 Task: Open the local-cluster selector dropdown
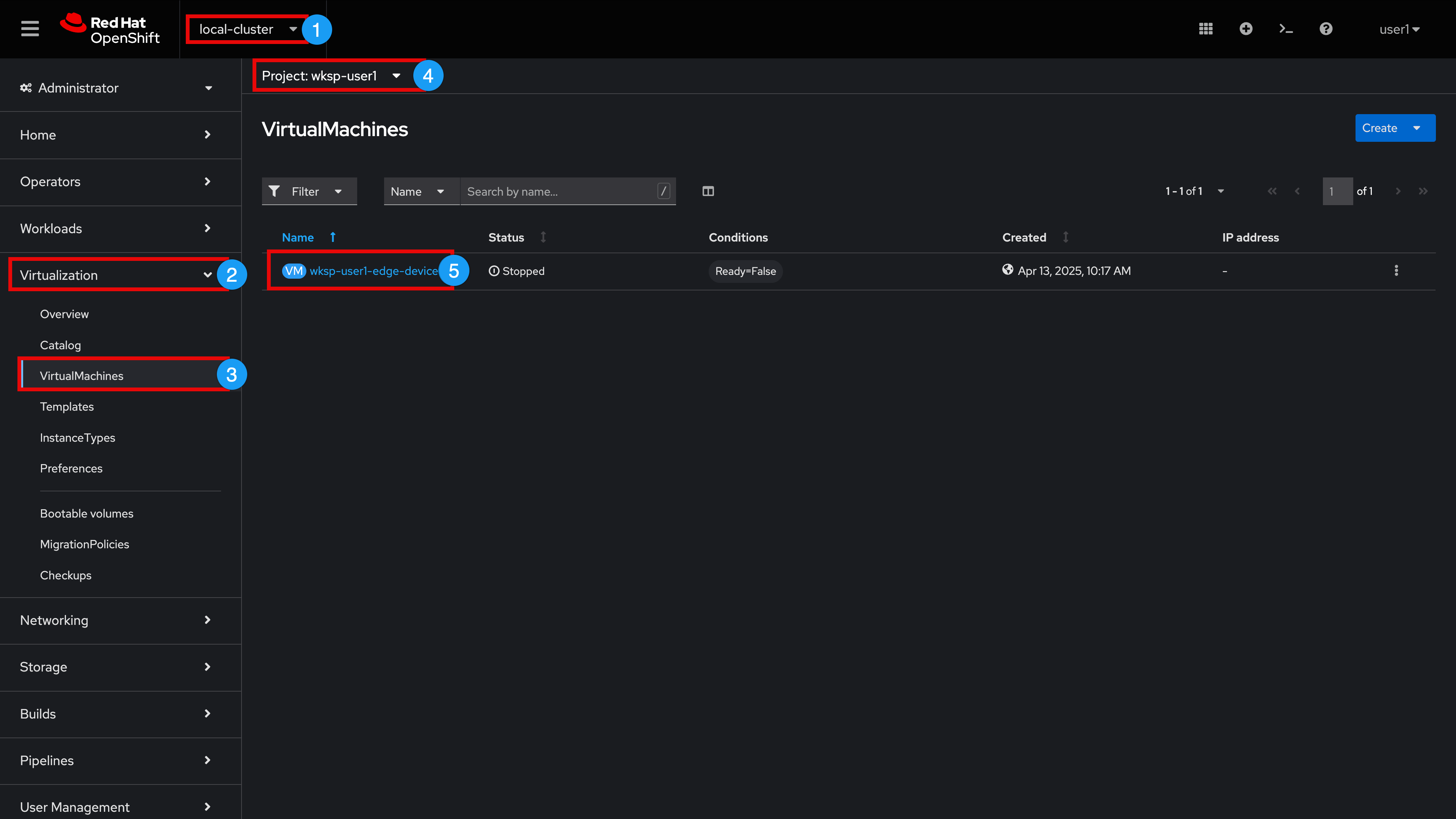tap(248, 30)
